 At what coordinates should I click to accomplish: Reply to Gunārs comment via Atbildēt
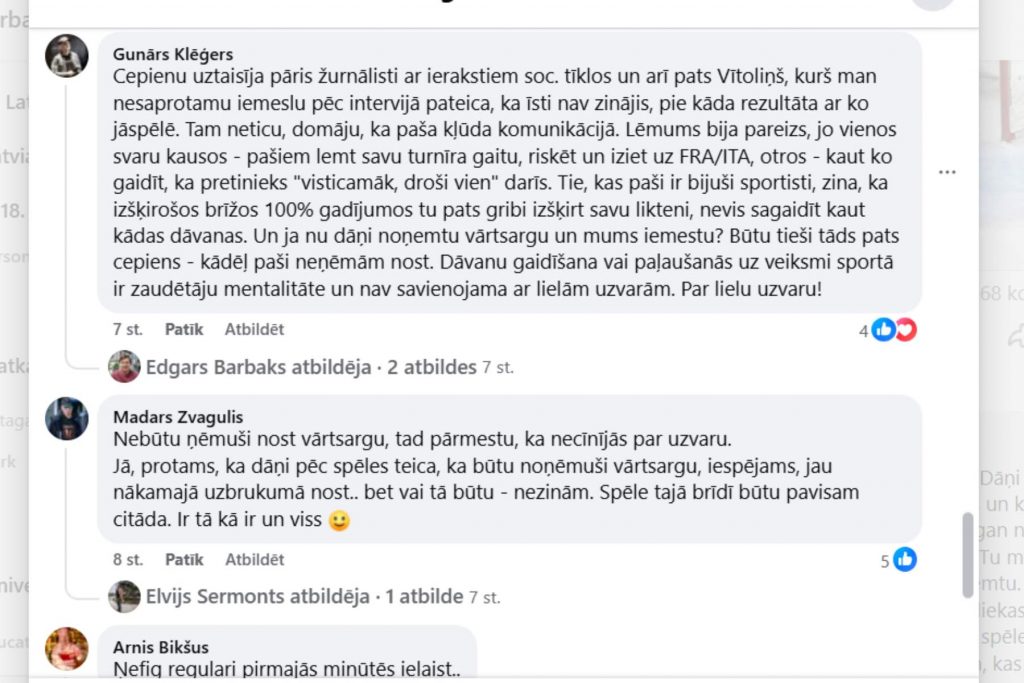254,329
